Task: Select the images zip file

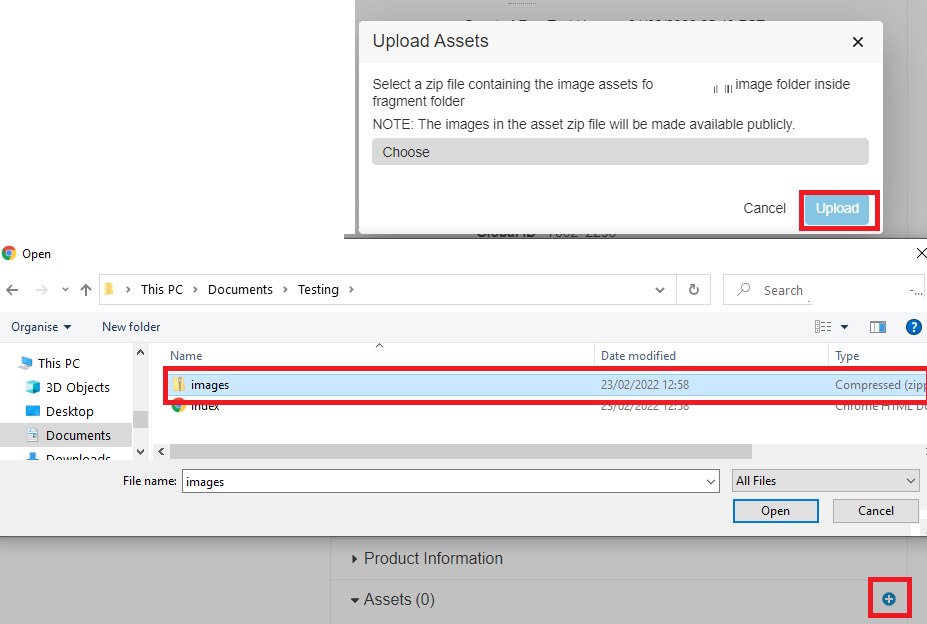Action: tap(210, 384)
